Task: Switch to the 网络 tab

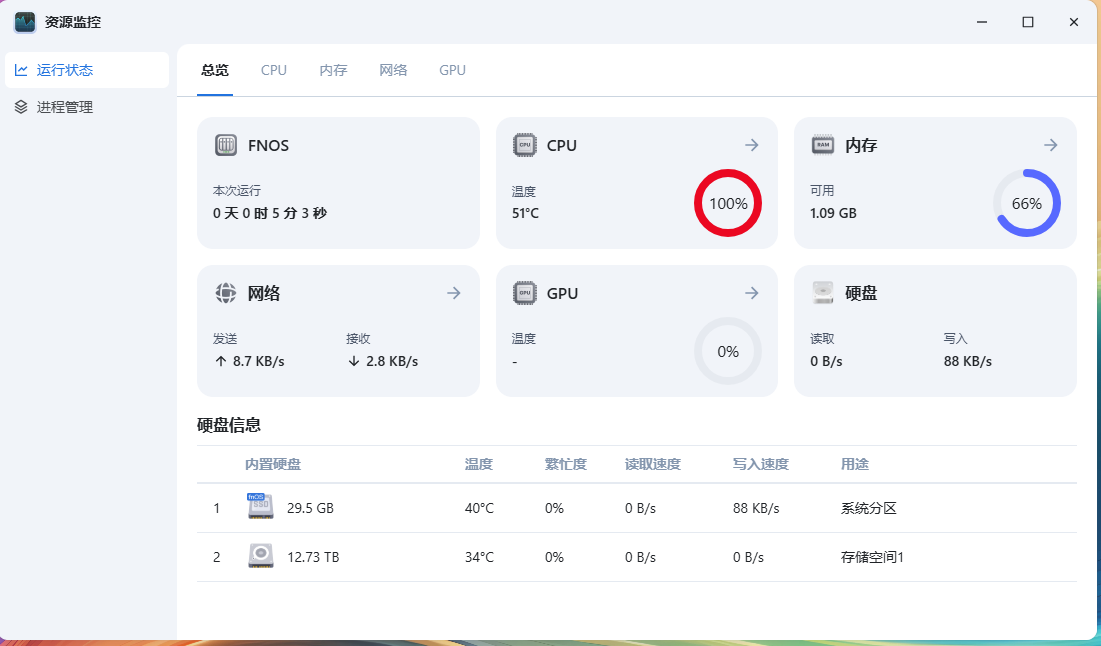Action: (x=393, y=70)
